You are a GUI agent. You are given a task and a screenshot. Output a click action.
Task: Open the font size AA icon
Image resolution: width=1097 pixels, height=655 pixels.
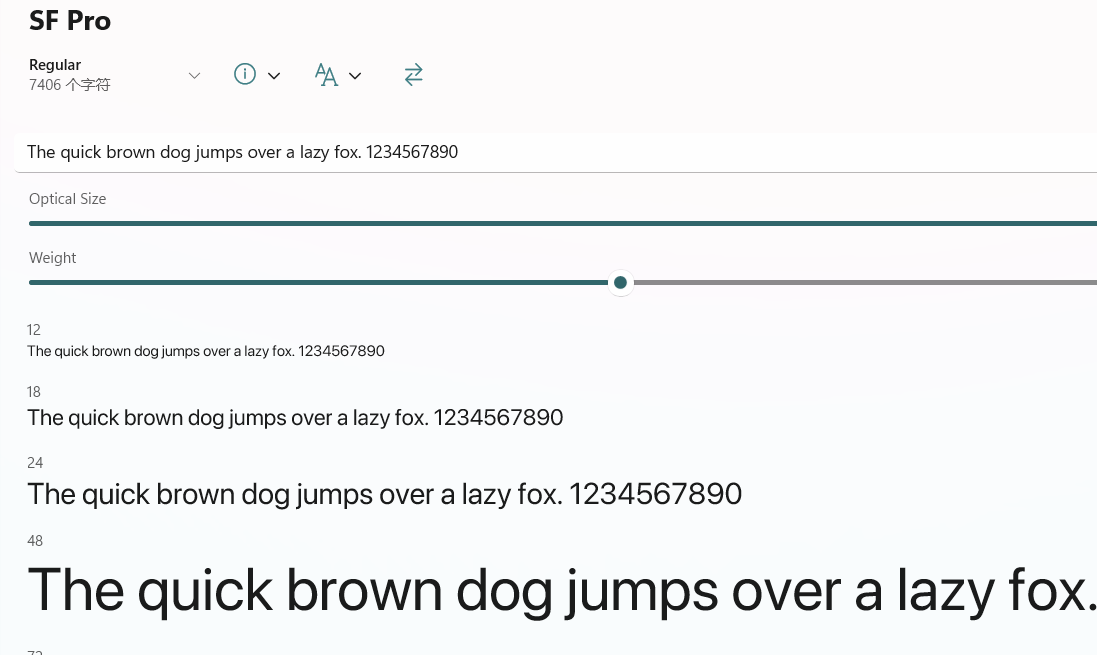tap(326, 75)
